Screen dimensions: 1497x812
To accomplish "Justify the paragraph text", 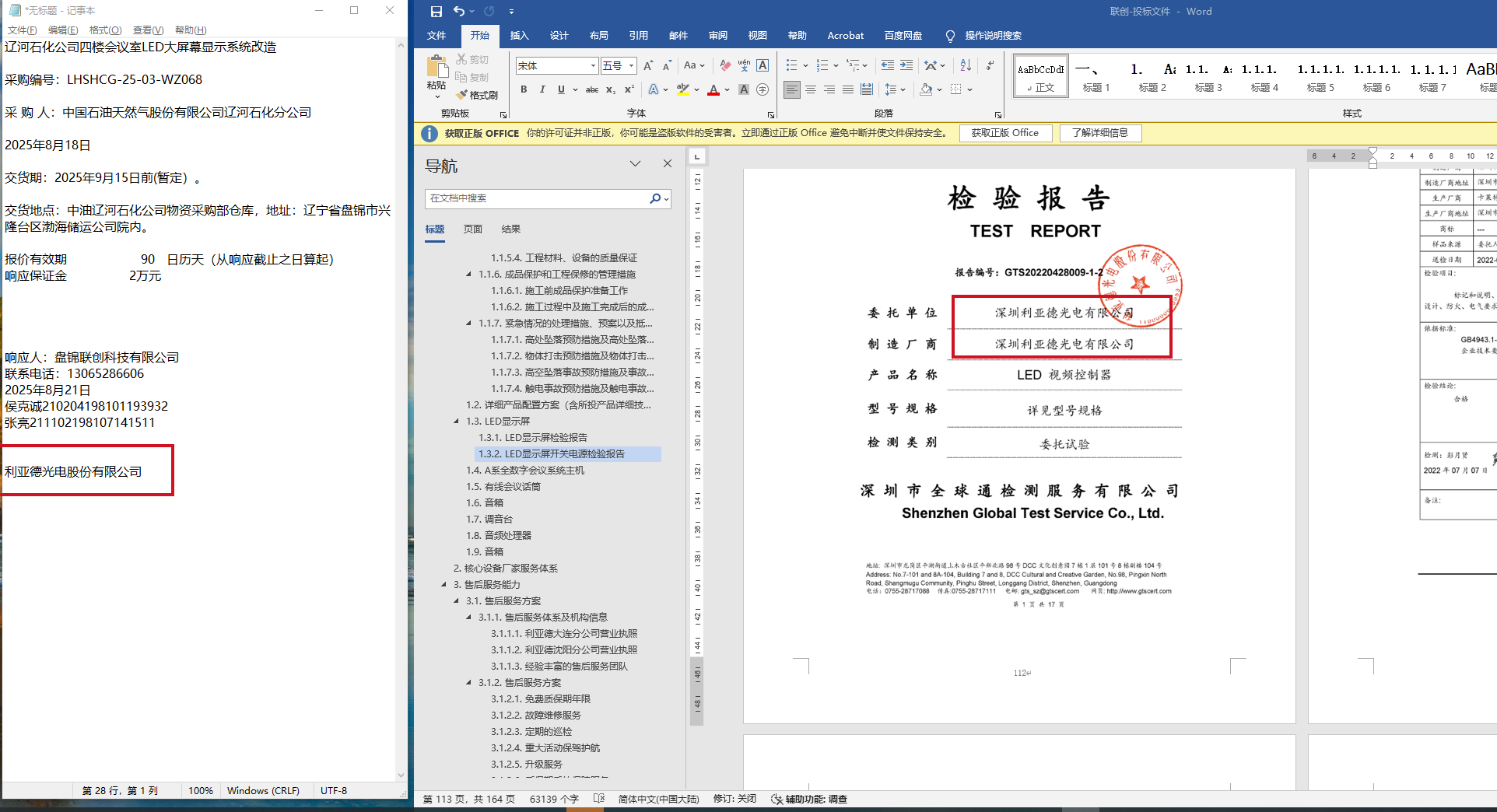I will 848,89.
